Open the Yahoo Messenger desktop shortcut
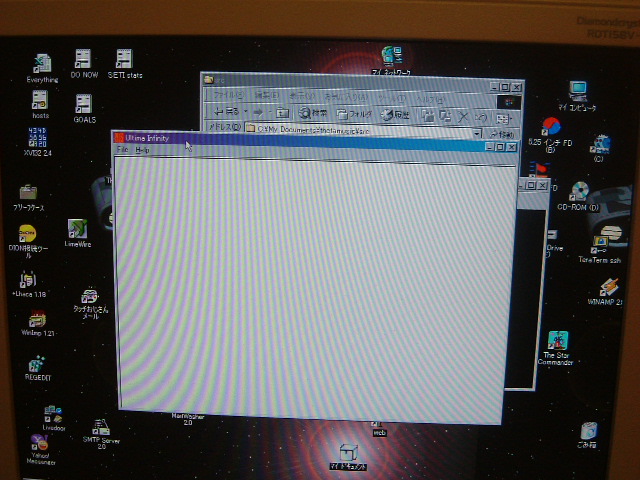640x480 pixels. 40,444
